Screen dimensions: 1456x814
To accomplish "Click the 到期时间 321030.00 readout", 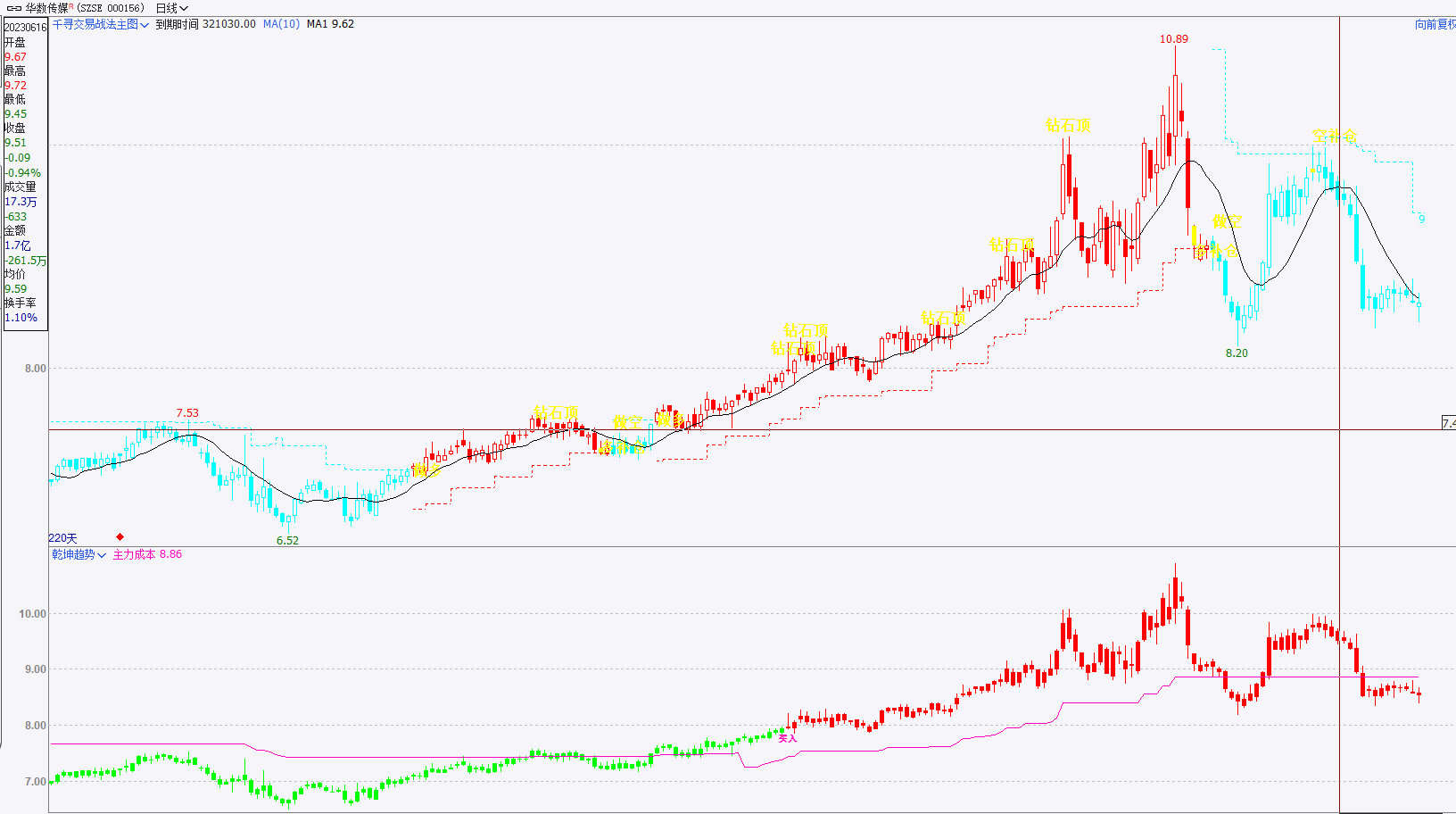I will pyautogui.click(x=205, y=24).
